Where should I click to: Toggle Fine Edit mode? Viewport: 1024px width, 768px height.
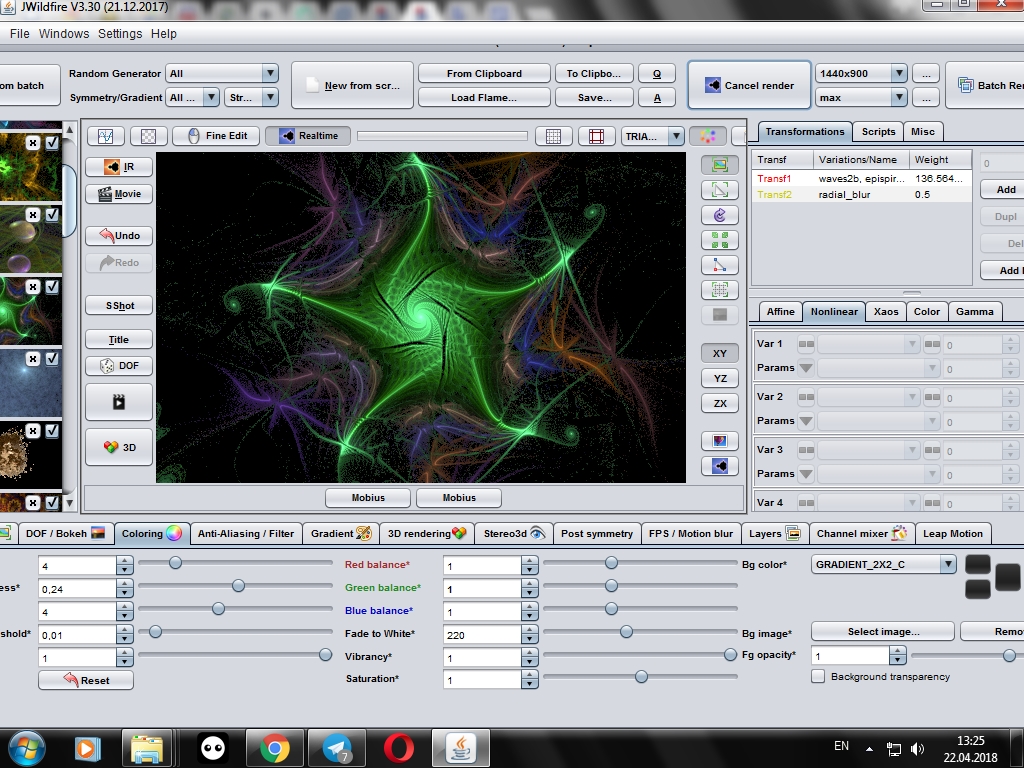click(x=216, y=136)
